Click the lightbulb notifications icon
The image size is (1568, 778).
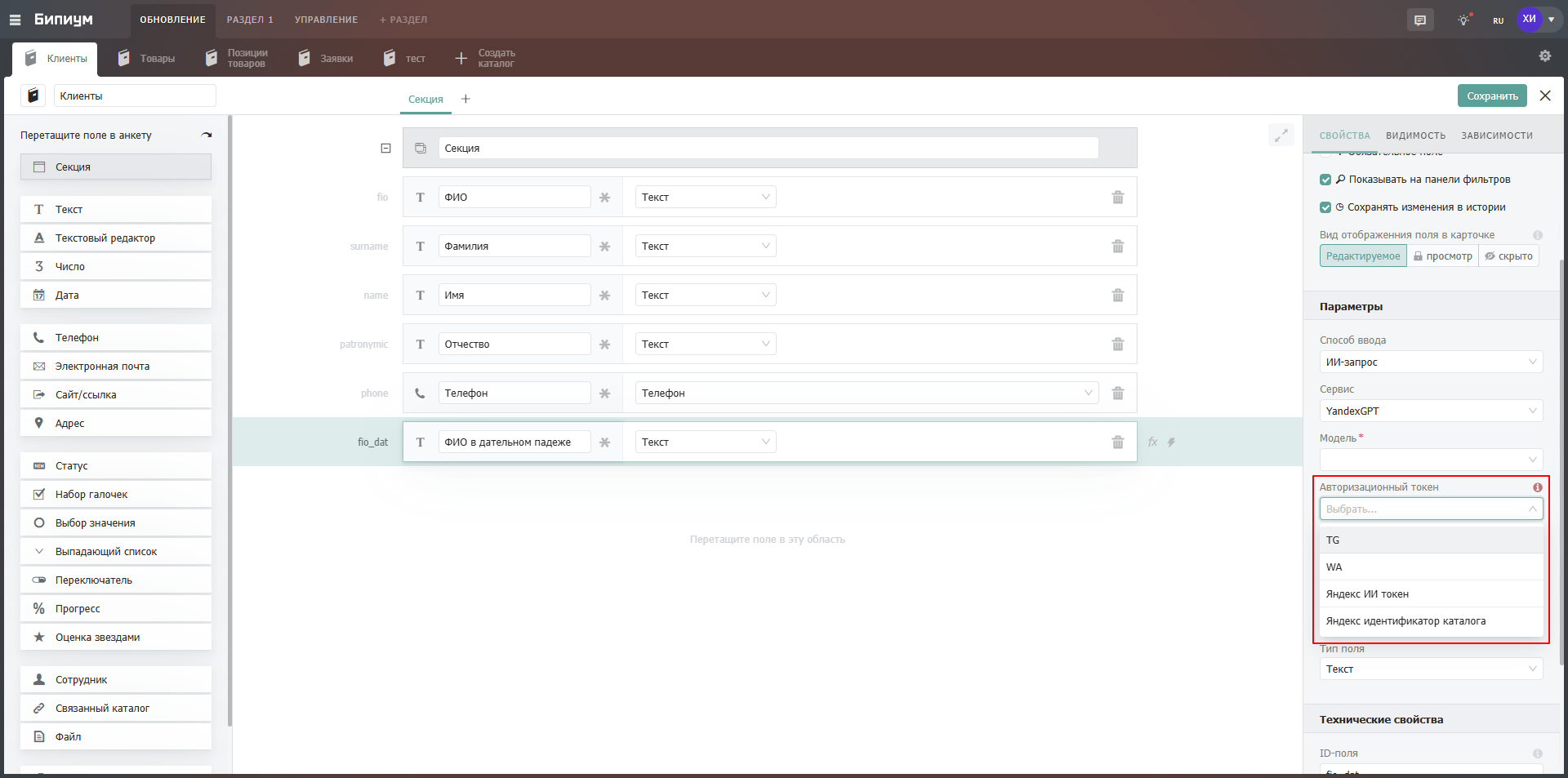1463,20
